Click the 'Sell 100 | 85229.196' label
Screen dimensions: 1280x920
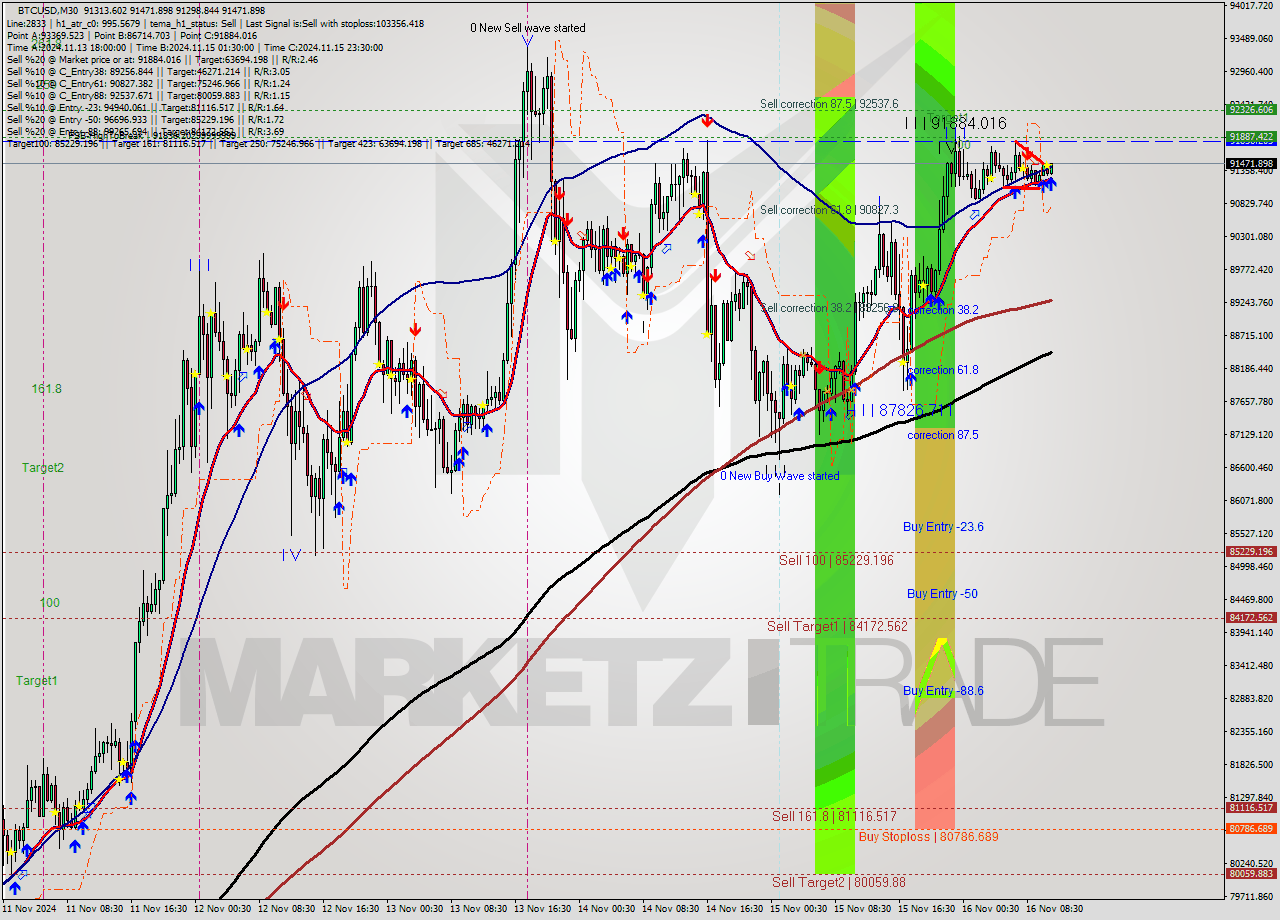836,560
